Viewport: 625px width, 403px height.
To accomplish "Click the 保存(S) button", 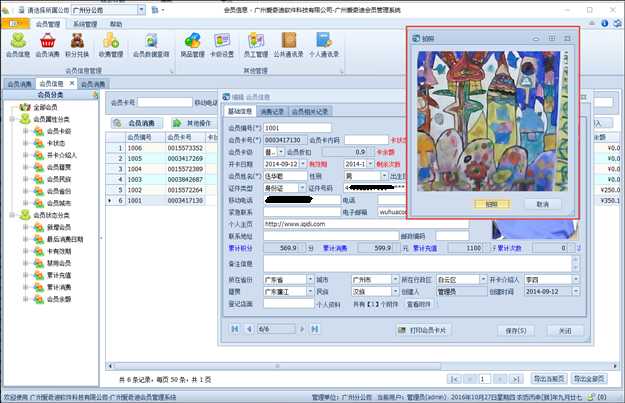I will click(516, 330).
